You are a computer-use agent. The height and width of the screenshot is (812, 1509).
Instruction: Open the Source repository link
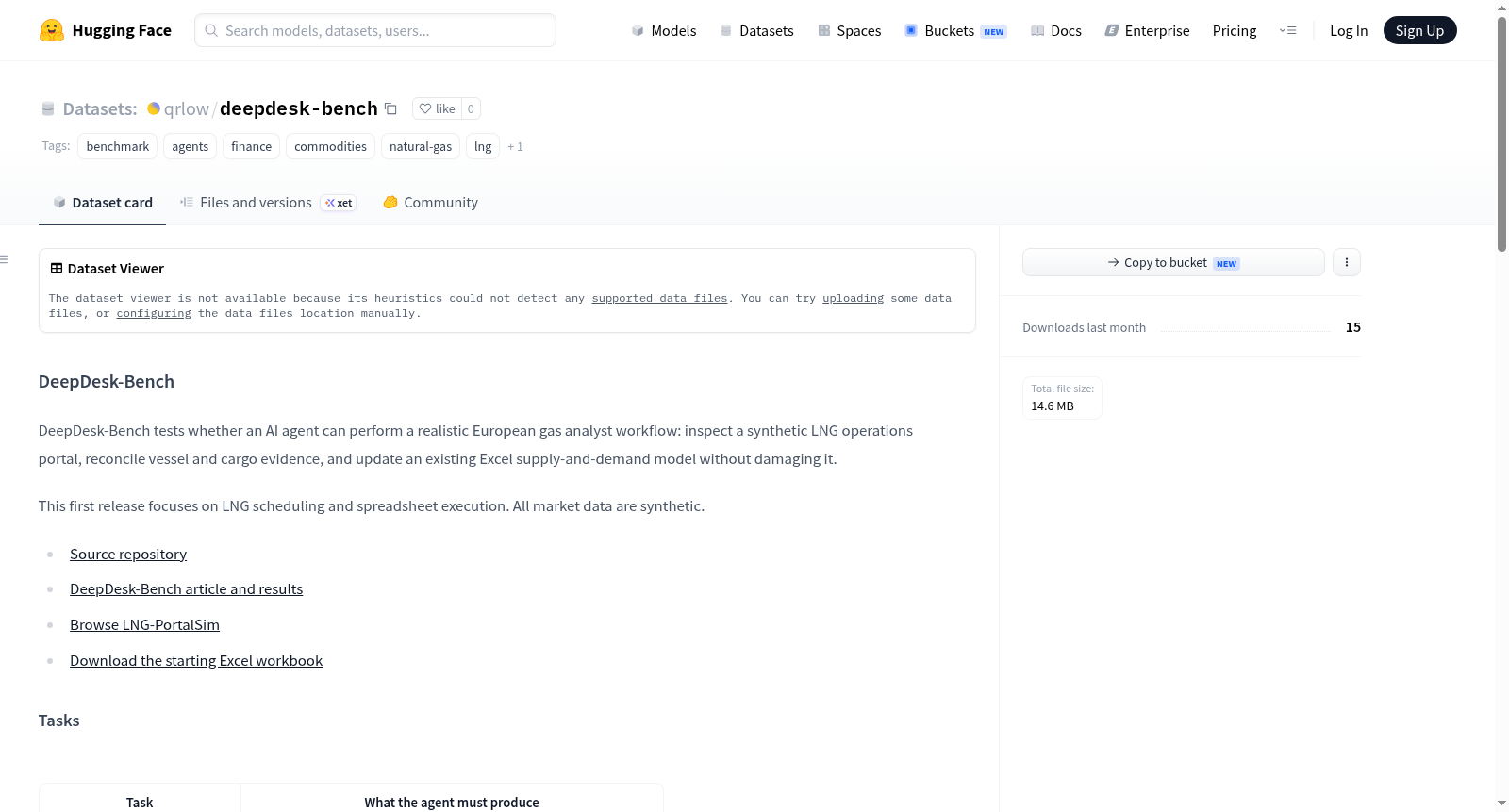[128, 555]
